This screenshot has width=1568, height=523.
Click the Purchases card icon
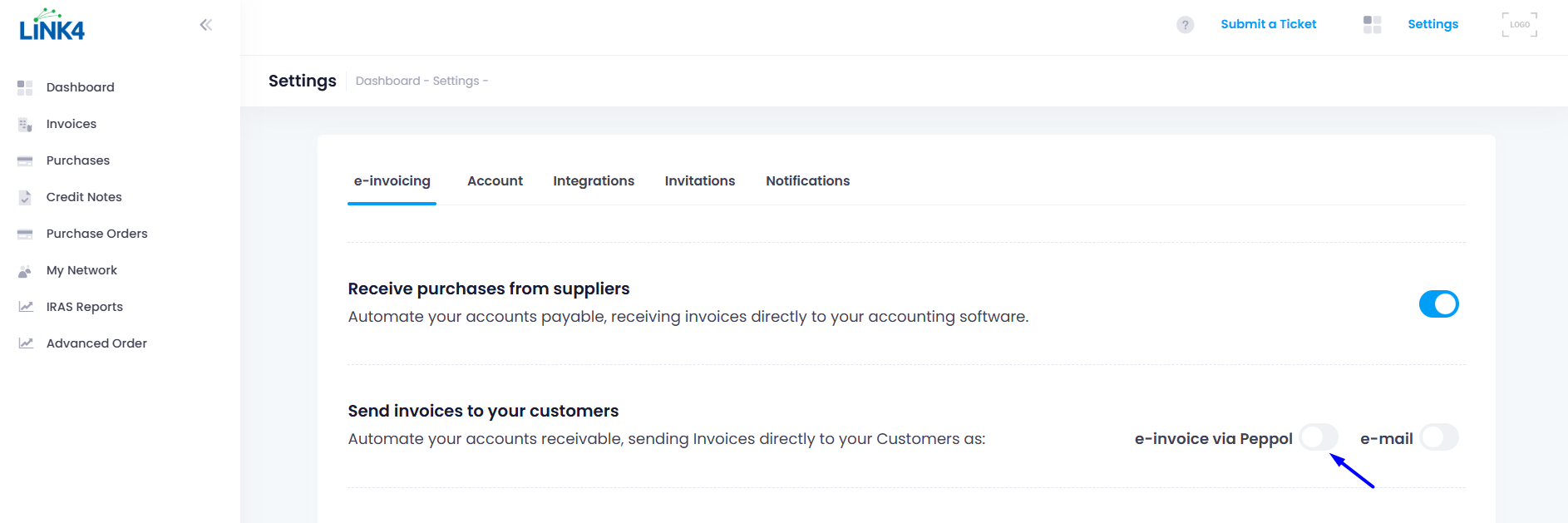[25, 160]
